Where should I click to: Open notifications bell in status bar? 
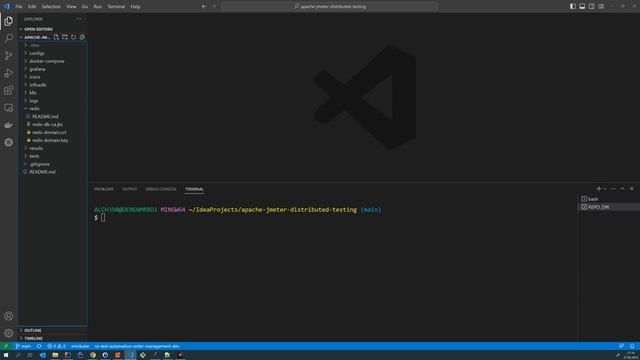coord(632,346)
